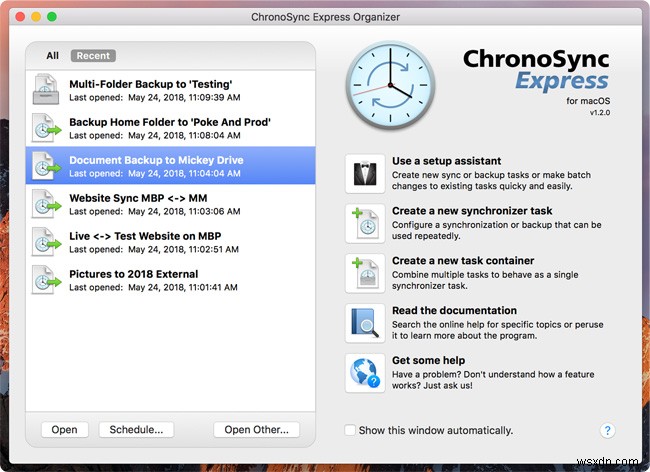This screenshot has width=650, height=472.
Task: Click the ChronoSync Express Organizer window title
Action: pos(325,17)
